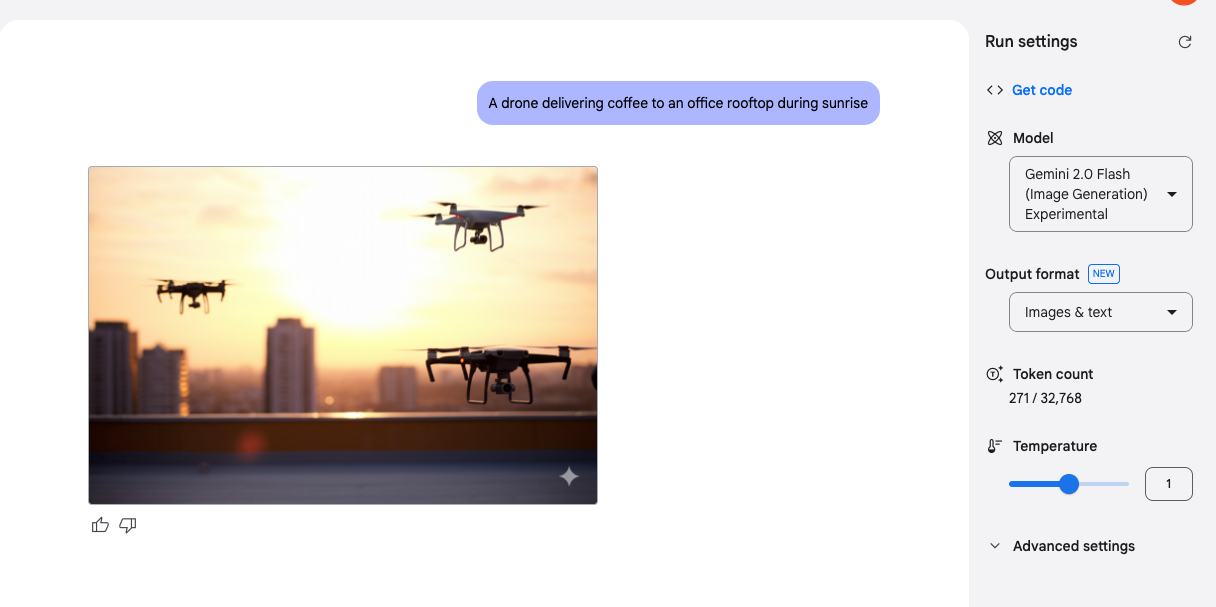Click the Model section icon
Image resolution: width=1216 pixels, height=607 pixels.
pyautogui.click(x=994, y=138)
